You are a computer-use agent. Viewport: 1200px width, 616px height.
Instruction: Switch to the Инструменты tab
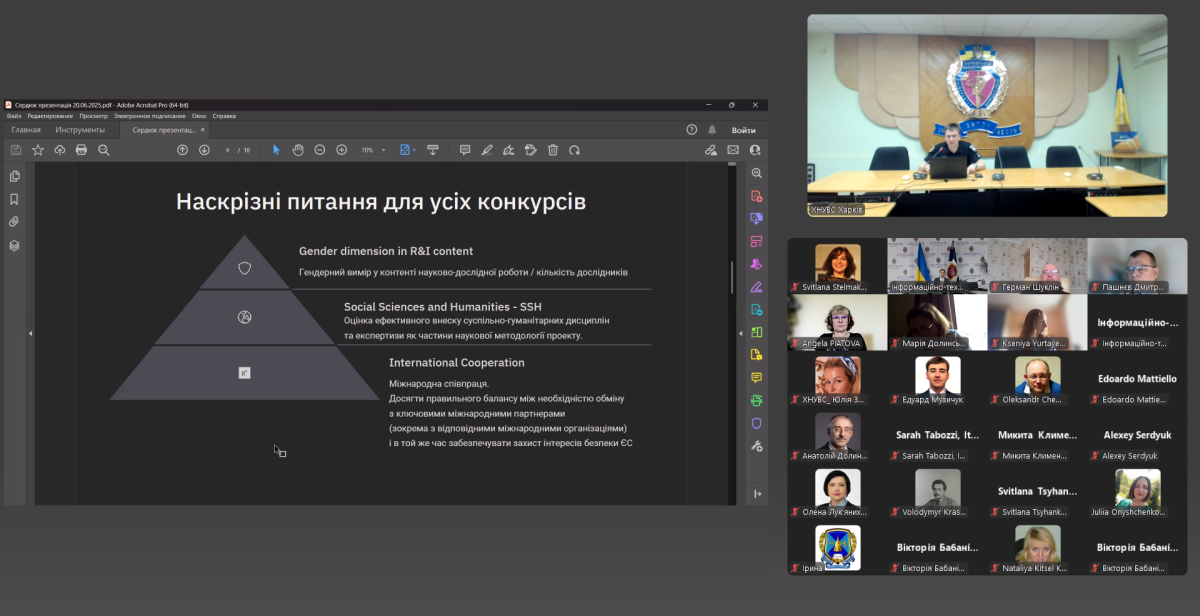80,130
